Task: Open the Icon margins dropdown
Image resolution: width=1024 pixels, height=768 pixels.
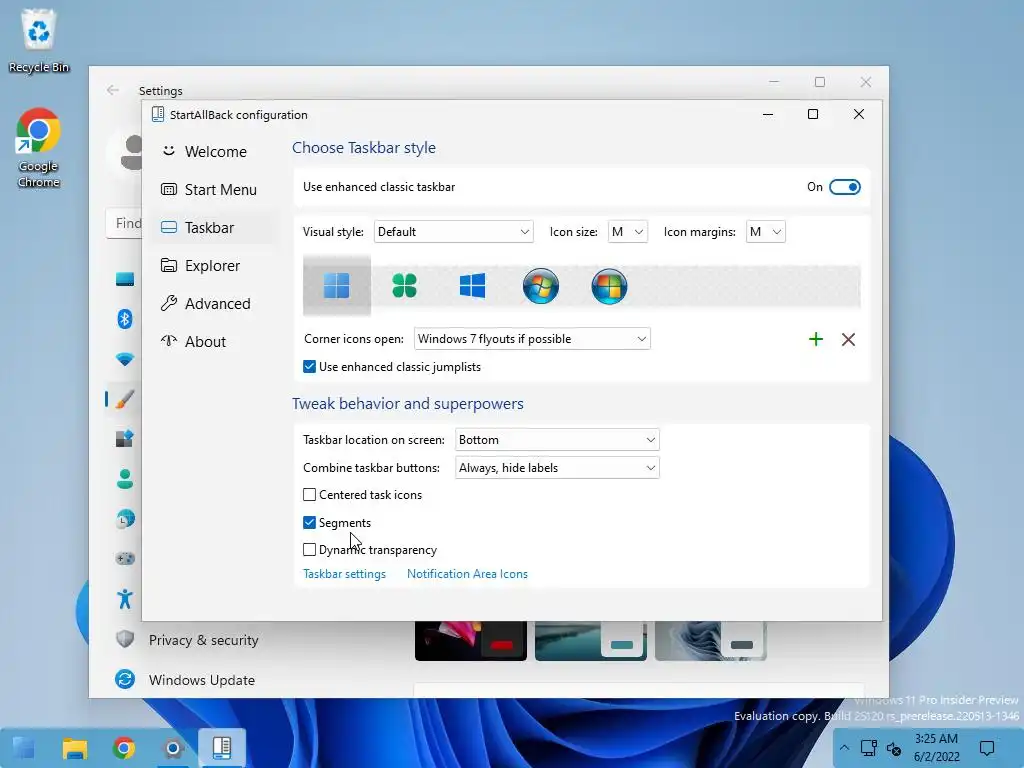Action: [x=765, y=232]
